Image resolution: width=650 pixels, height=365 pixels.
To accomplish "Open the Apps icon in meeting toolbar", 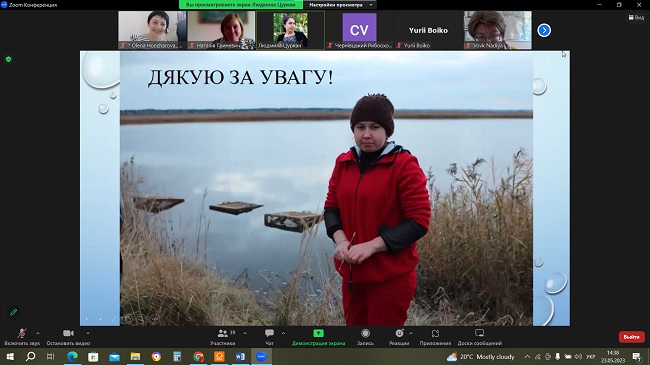I will click(435, 333).
